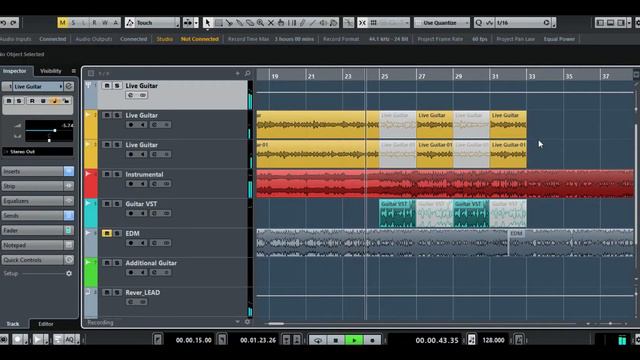The image size is (640, 360).
Task: Open window layout setup dropdown arrow
Action: (629, 23)
